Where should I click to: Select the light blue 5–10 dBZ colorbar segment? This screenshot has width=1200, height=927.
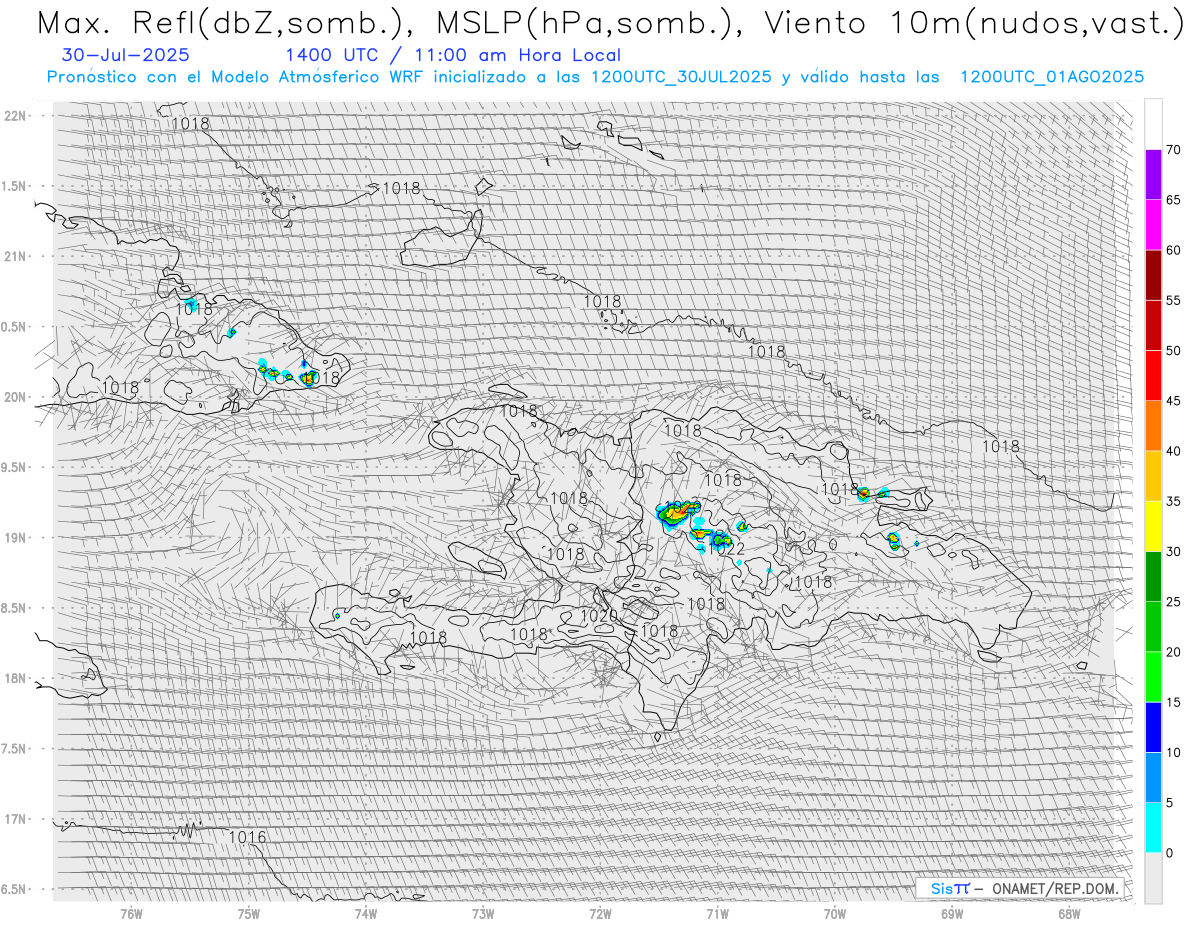pyautogui.click(x=1153, y=777)
